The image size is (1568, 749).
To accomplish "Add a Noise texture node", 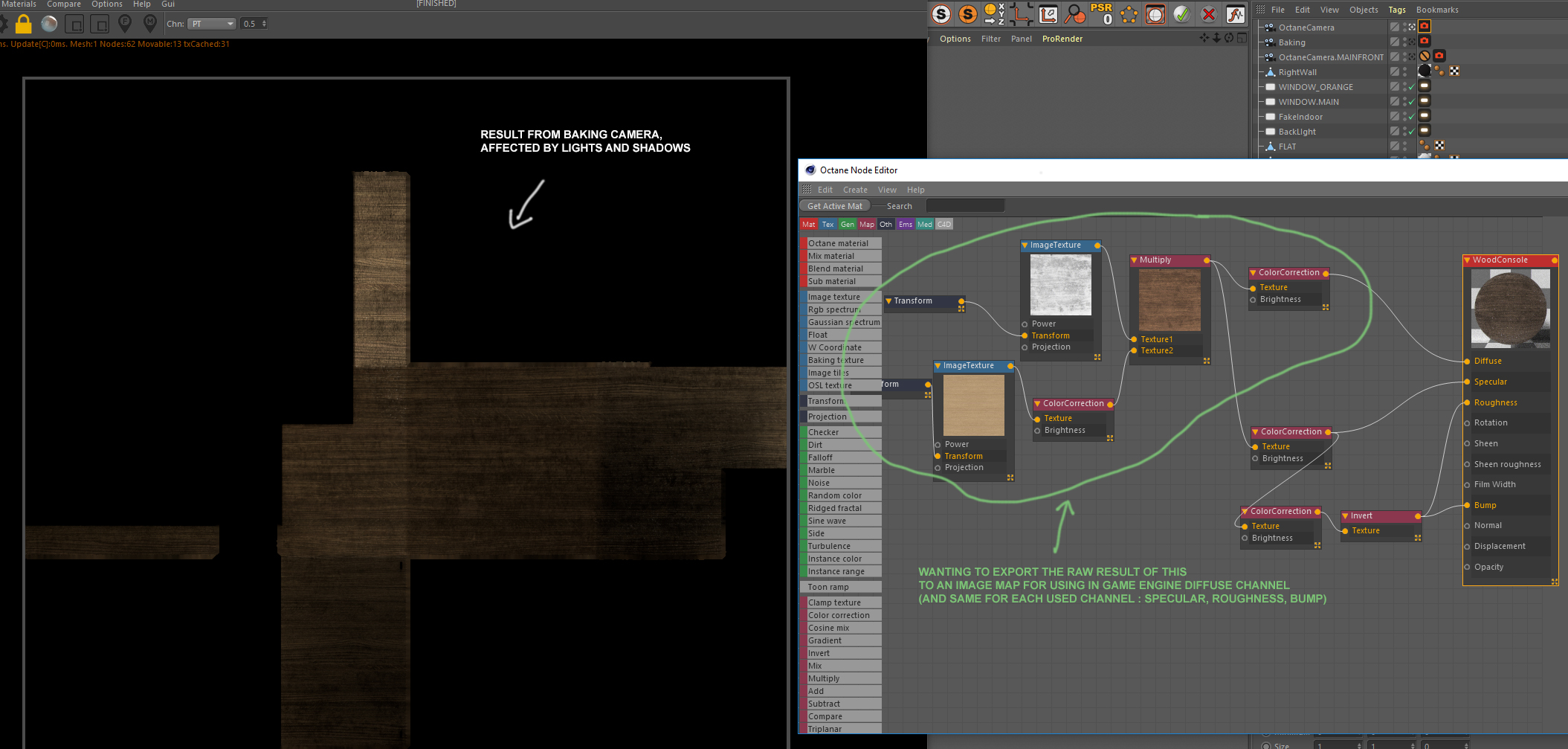I will pos(840,483).
